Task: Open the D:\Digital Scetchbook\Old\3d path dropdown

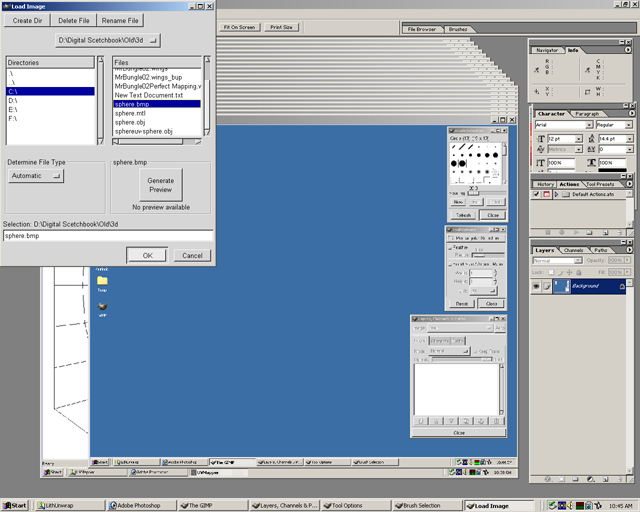Action: 108,40
